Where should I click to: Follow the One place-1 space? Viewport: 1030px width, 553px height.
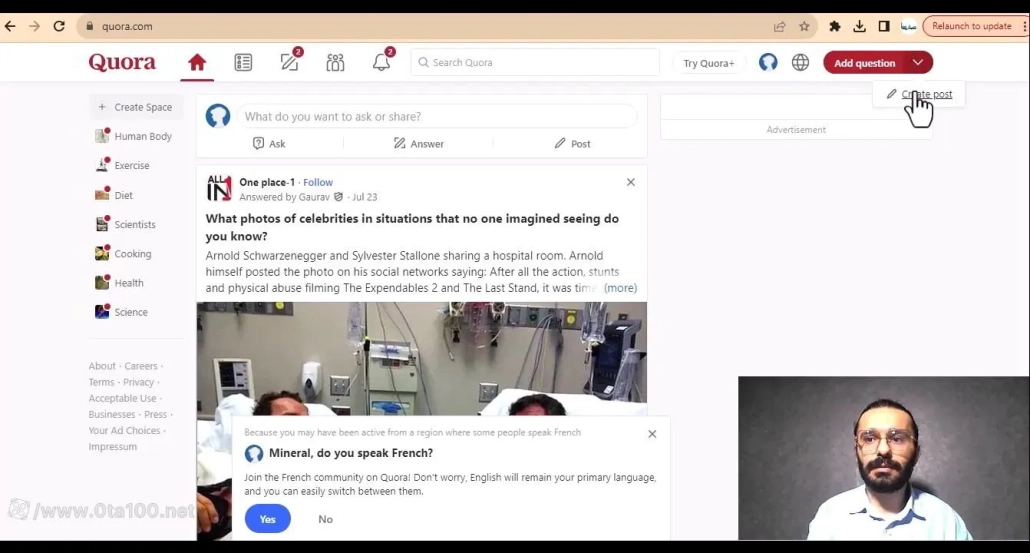click(x=318, y=182)
